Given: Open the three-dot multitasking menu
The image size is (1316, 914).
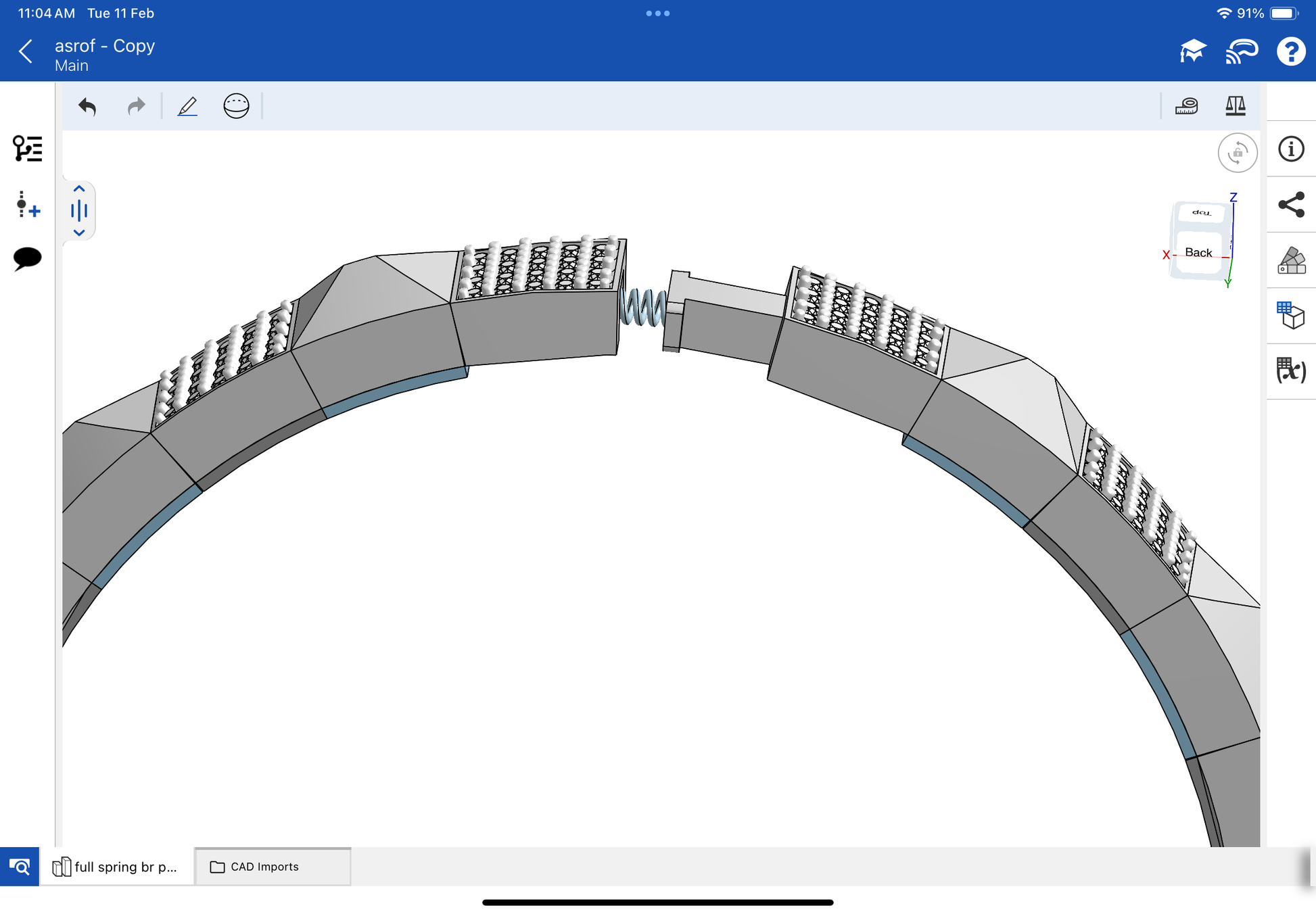Looking at the screenshot, I should coord(657,14).
